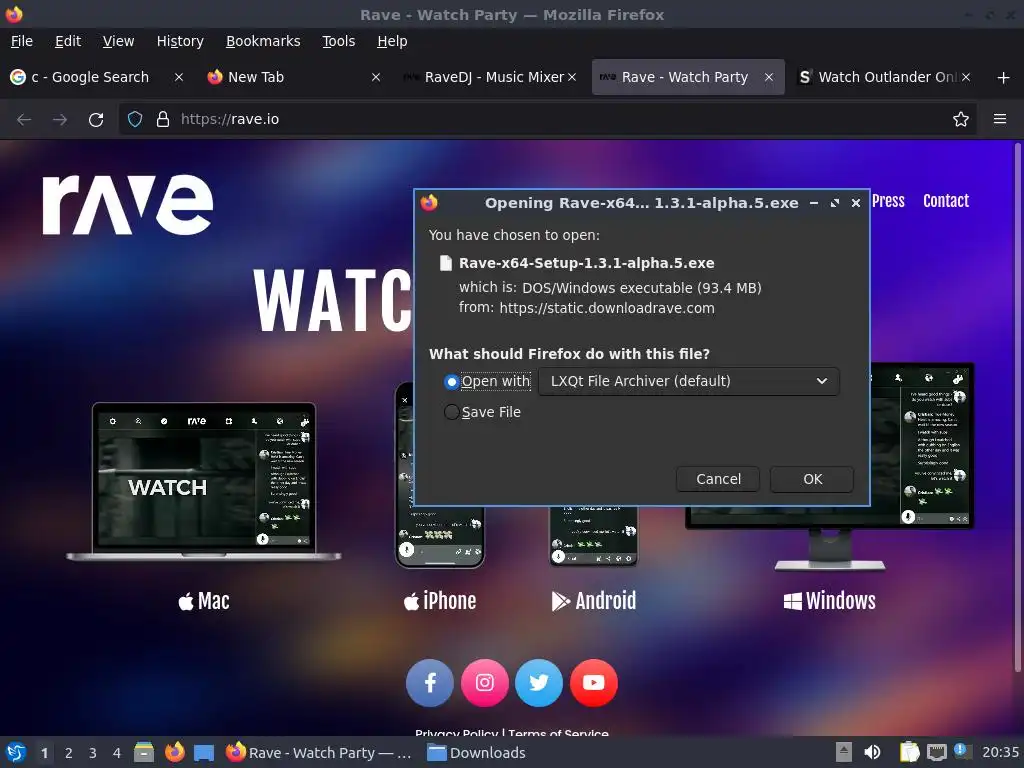Image resolution: width=1024 pixels, height=768 pixels.
Task: Close the 'New Tab' tab
Action: (376, 77)
